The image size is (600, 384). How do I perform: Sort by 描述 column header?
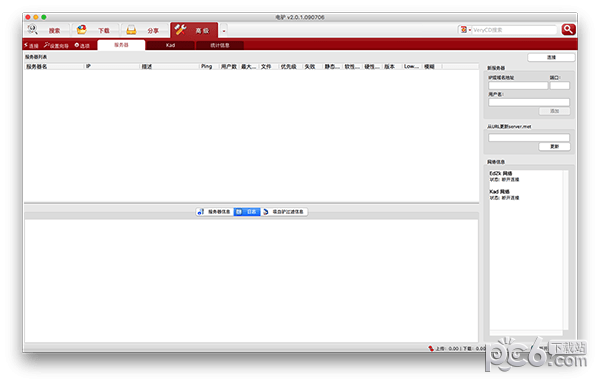170,67
